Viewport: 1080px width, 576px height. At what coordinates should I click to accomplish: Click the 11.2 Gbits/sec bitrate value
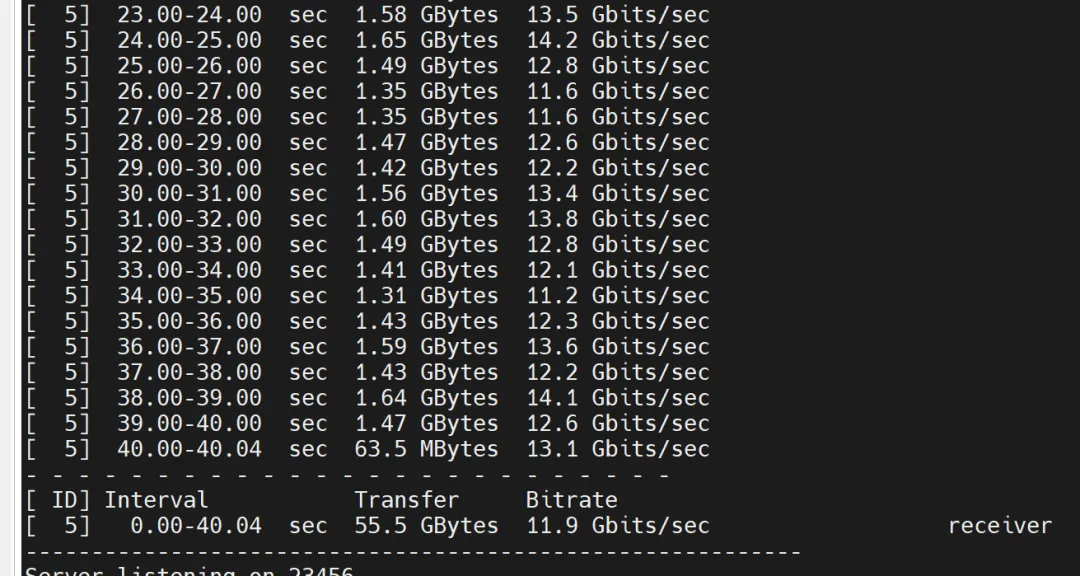click(x=617, y=296)
